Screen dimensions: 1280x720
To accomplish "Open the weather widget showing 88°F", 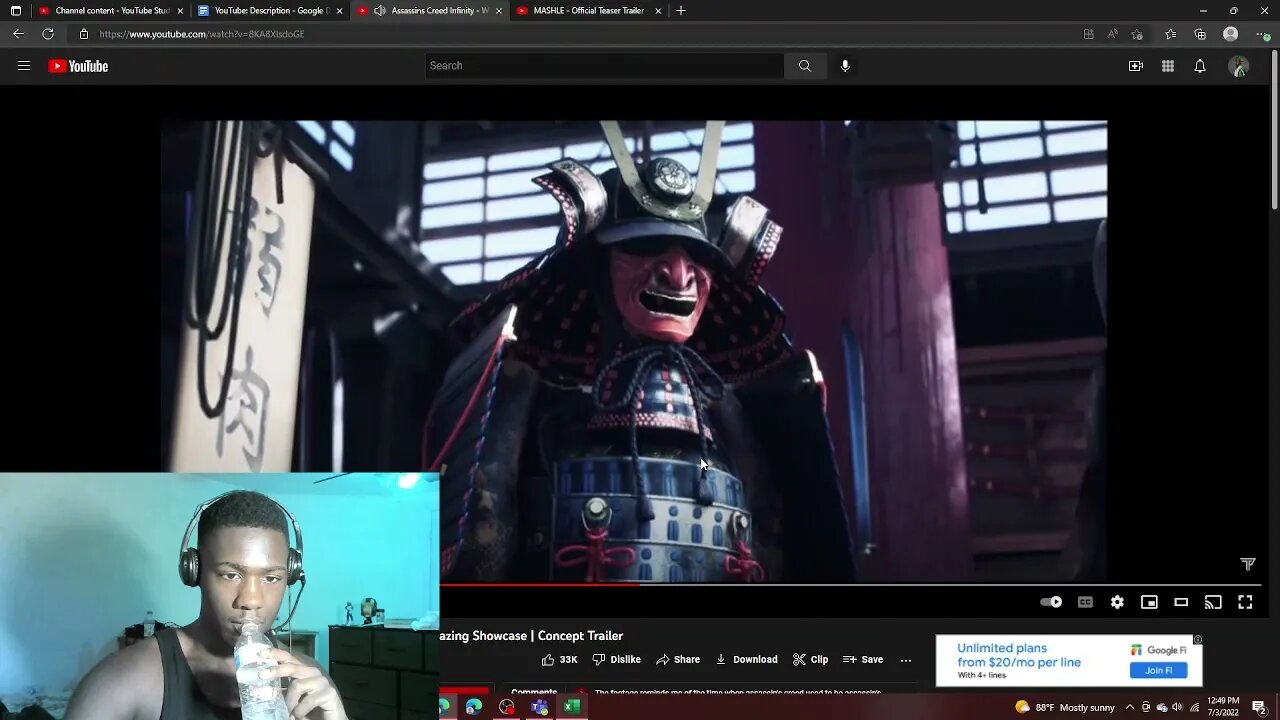I will (1065, 707).
